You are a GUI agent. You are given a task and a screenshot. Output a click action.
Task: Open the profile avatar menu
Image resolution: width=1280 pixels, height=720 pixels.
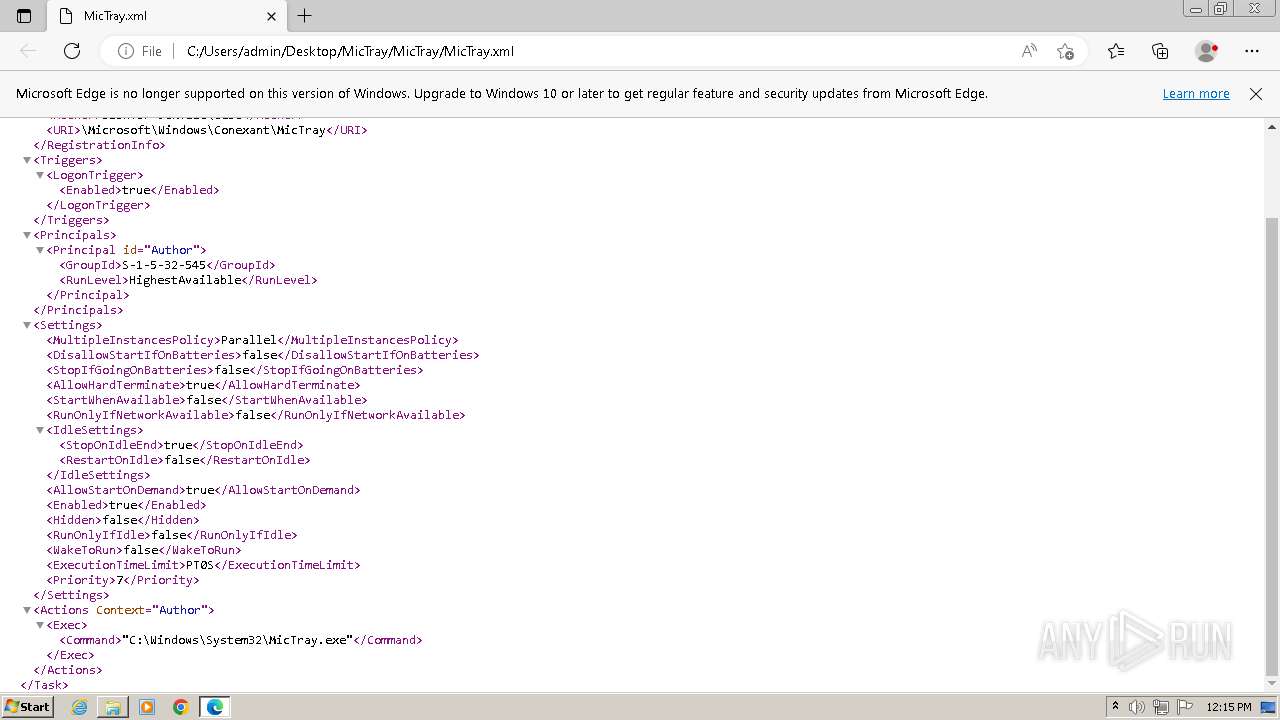point(1206,51)
